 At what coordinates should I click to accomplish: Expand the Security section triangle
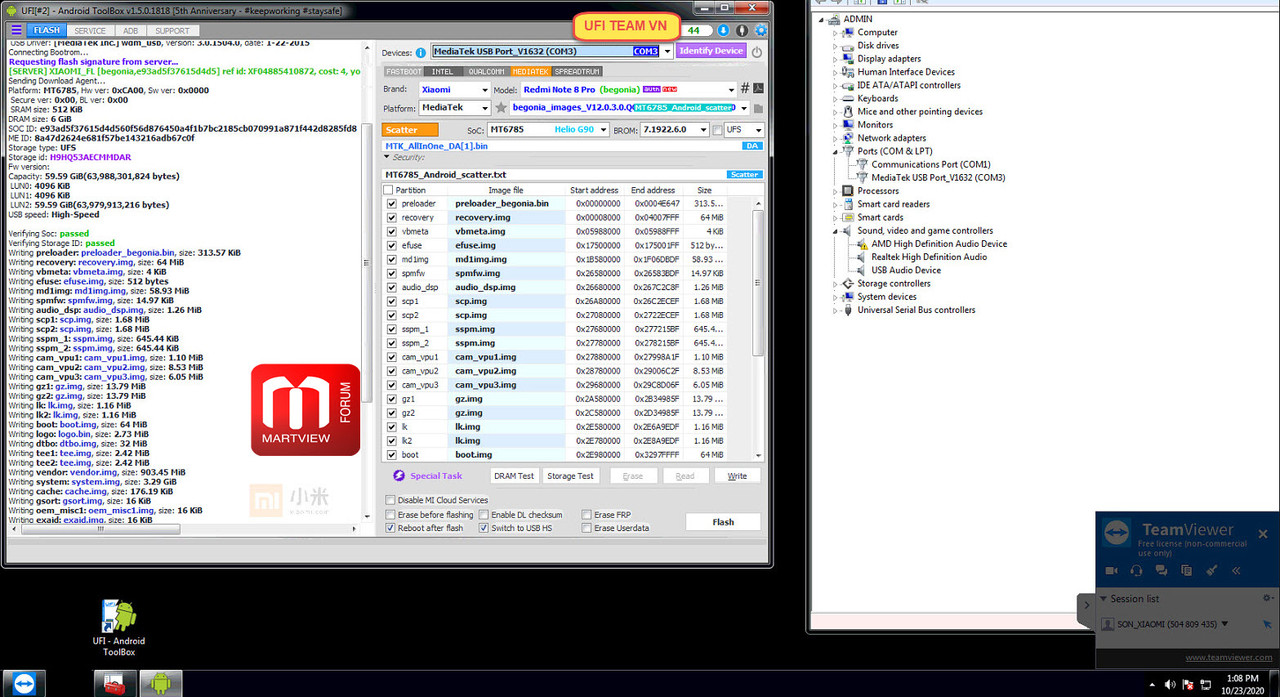(388, 158)
